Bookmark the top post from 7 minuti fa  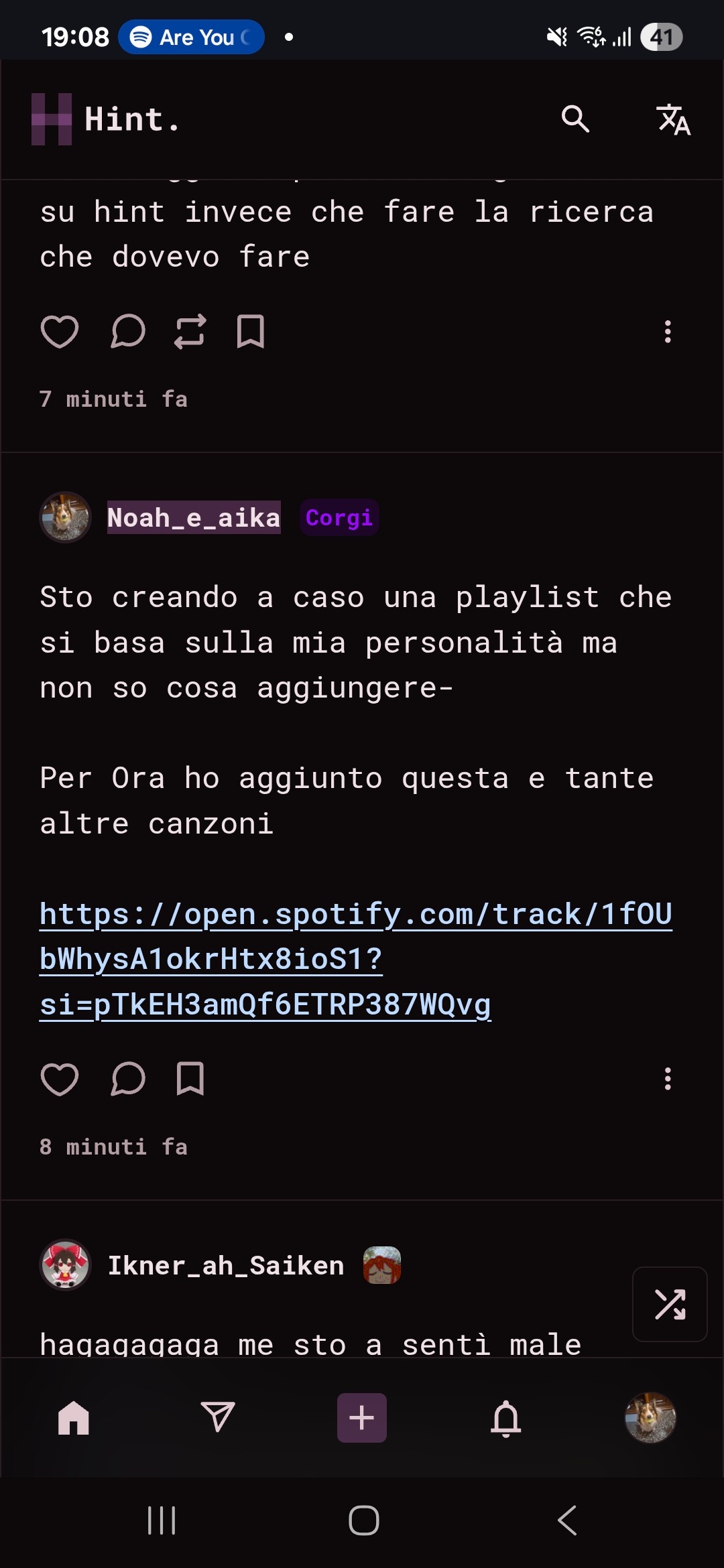[251, 331]
